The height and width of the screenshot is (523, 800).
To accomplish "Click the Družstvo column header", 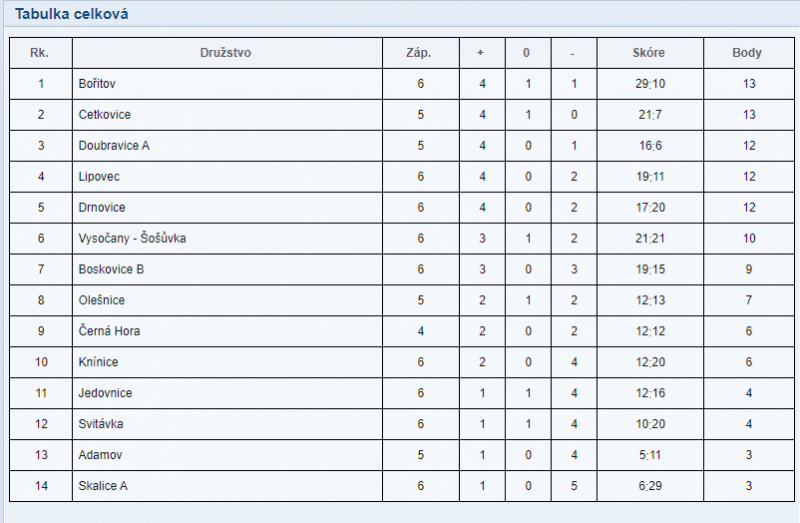I will click(x=226, y=53).
